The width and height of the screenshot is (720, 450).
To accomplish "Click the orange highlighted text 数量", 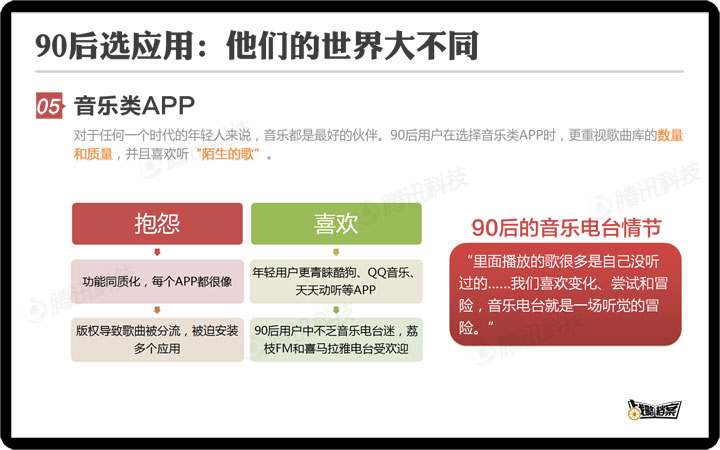I will [x=670, y=135].
